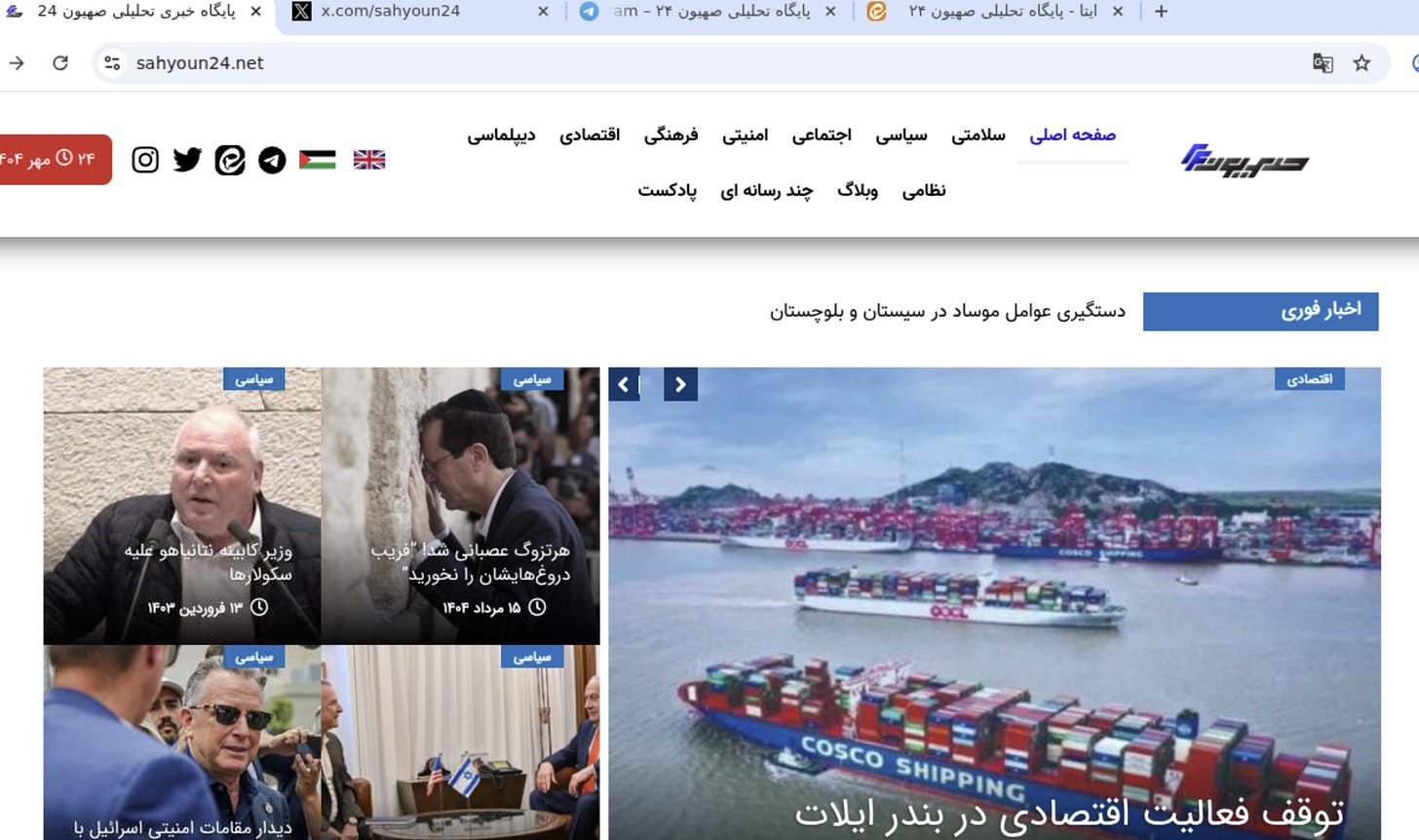Show the next slide in carousel
Image resolution: width=1419 pixels, height=840 pixels.
[x=680, y=385]
